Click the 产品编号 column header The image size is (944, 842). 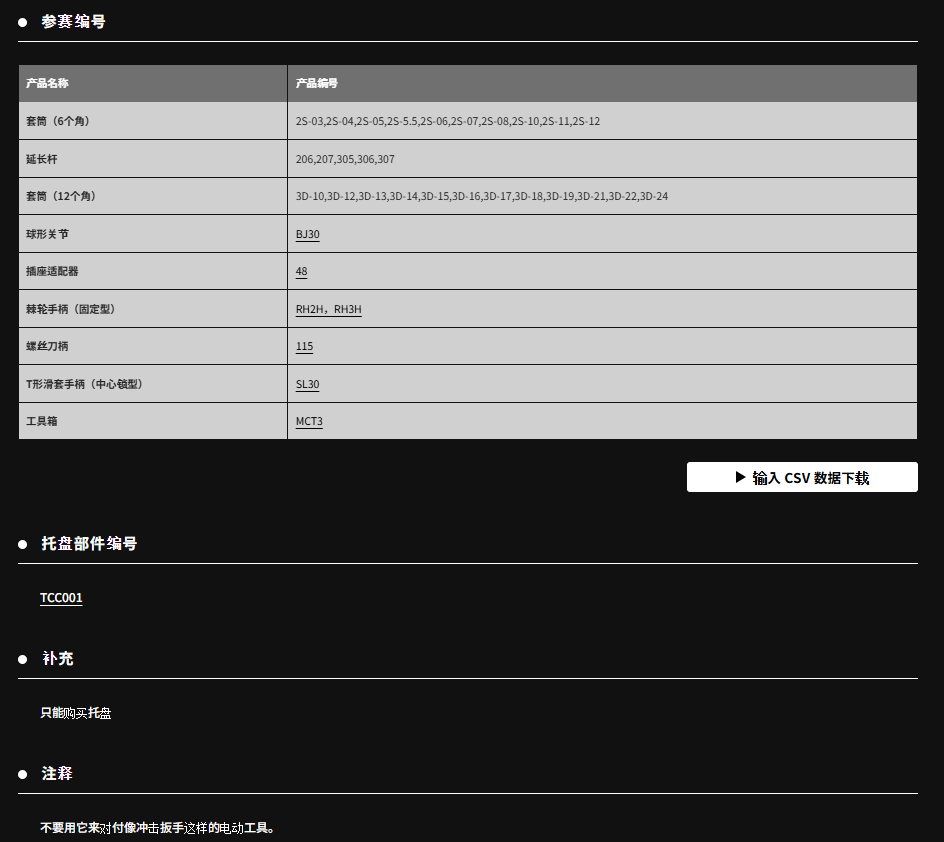[317, 84]
